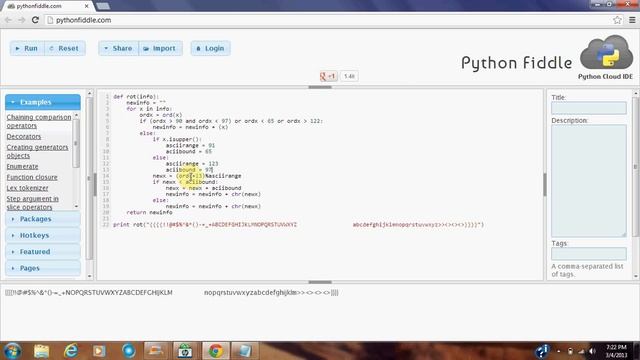Open the Lex tokenizer example
The height and width of the screenshot is (360, 640).
pos(27,188)
